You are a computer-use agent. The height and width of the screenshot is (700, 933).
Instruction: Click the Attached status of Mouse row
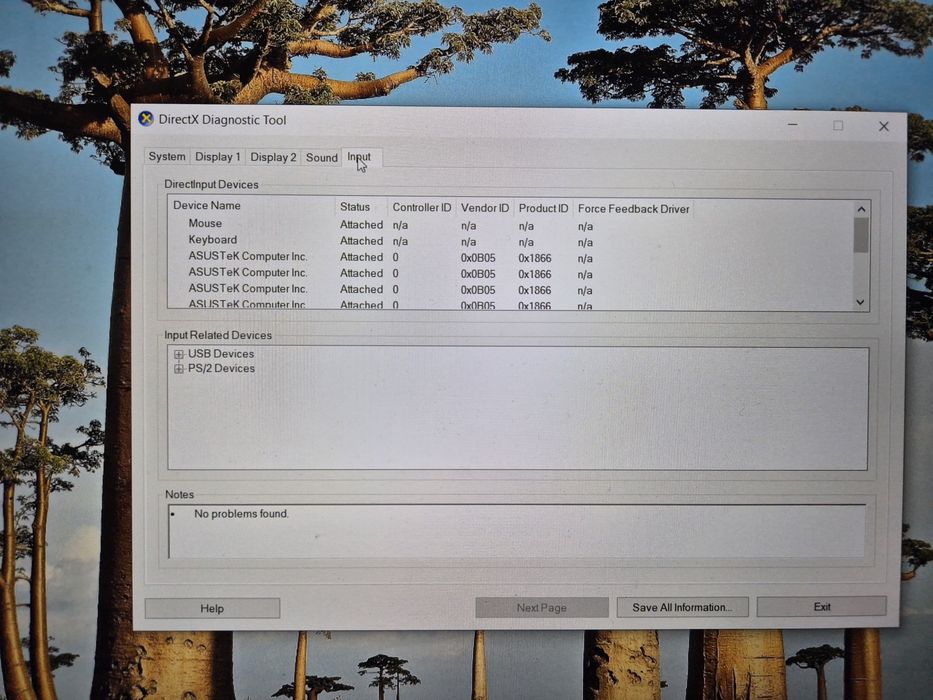(361, 224)
